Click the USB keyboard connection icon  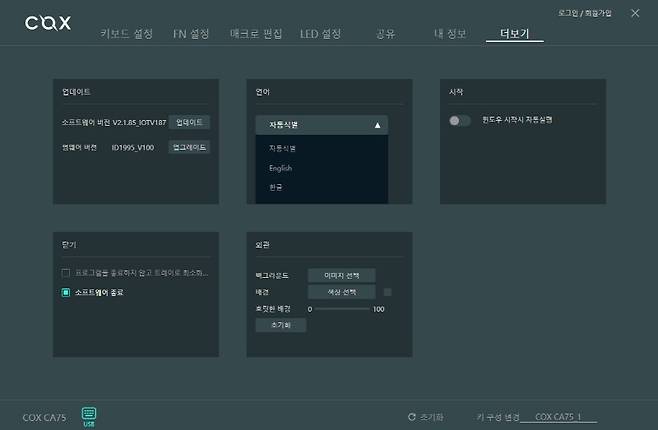click(x=88, y=415)
